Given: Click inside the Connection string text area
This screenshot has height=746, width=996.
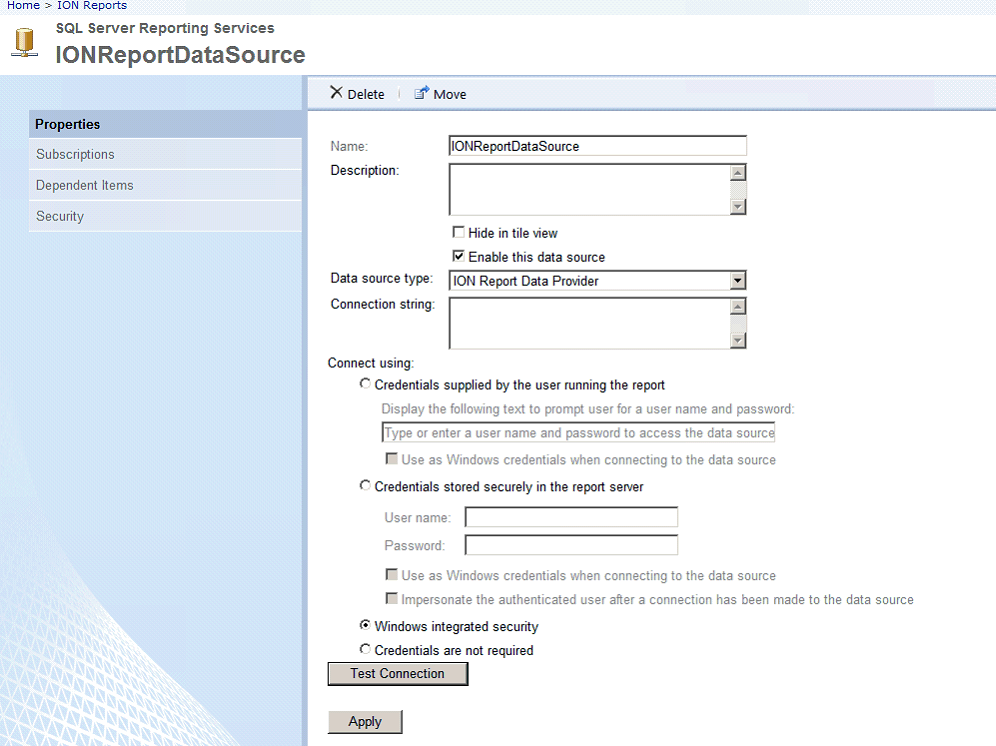Looking at the screenshot, I should click(x=590, y=323).
